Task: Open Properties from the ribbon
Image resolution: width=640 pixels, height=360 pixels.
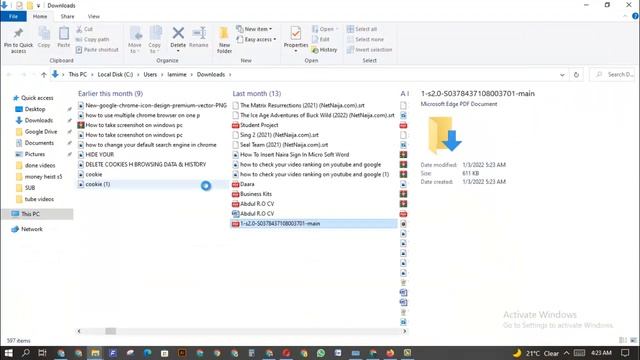Action: point(296,37)
